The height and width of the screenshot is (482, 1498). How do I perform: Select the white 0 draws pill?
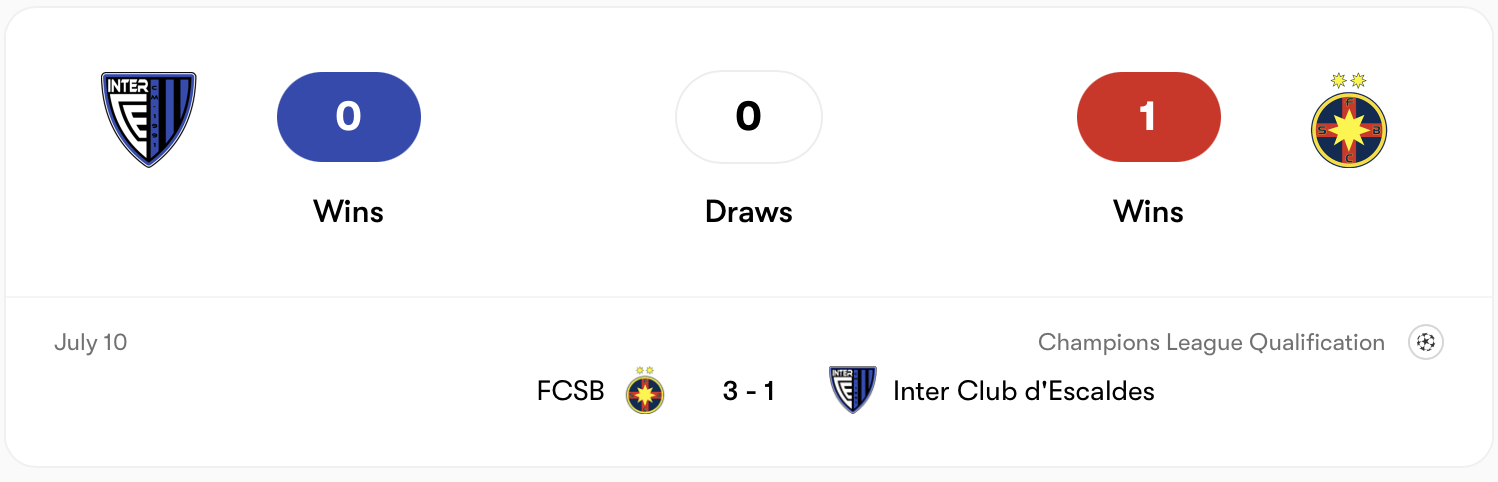749,117
